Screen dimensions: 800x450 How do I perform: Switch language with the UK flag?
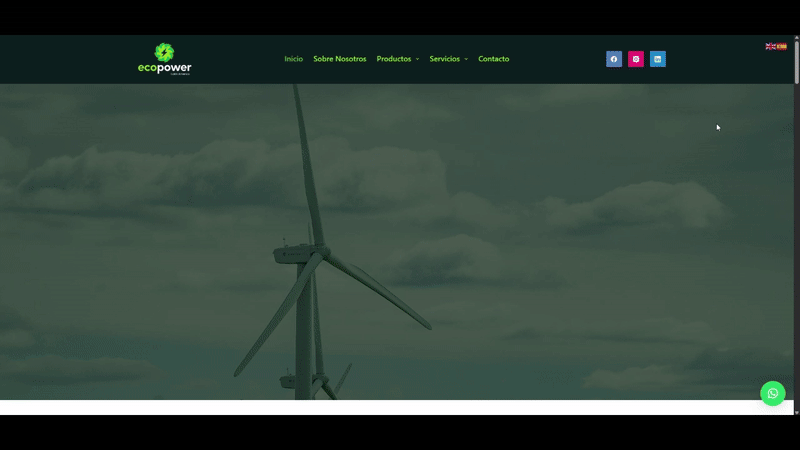tap(770, 46)
